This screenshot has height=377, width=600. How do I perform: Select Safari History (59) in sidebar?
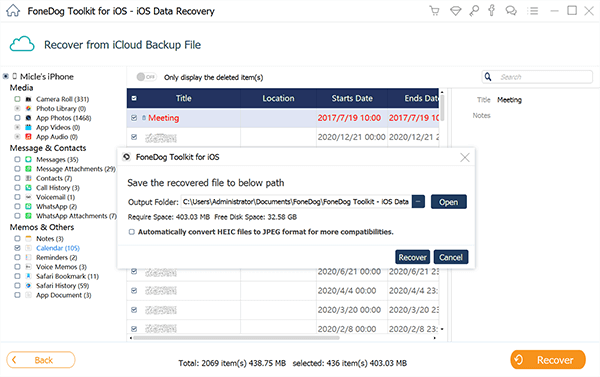point(62,286)
